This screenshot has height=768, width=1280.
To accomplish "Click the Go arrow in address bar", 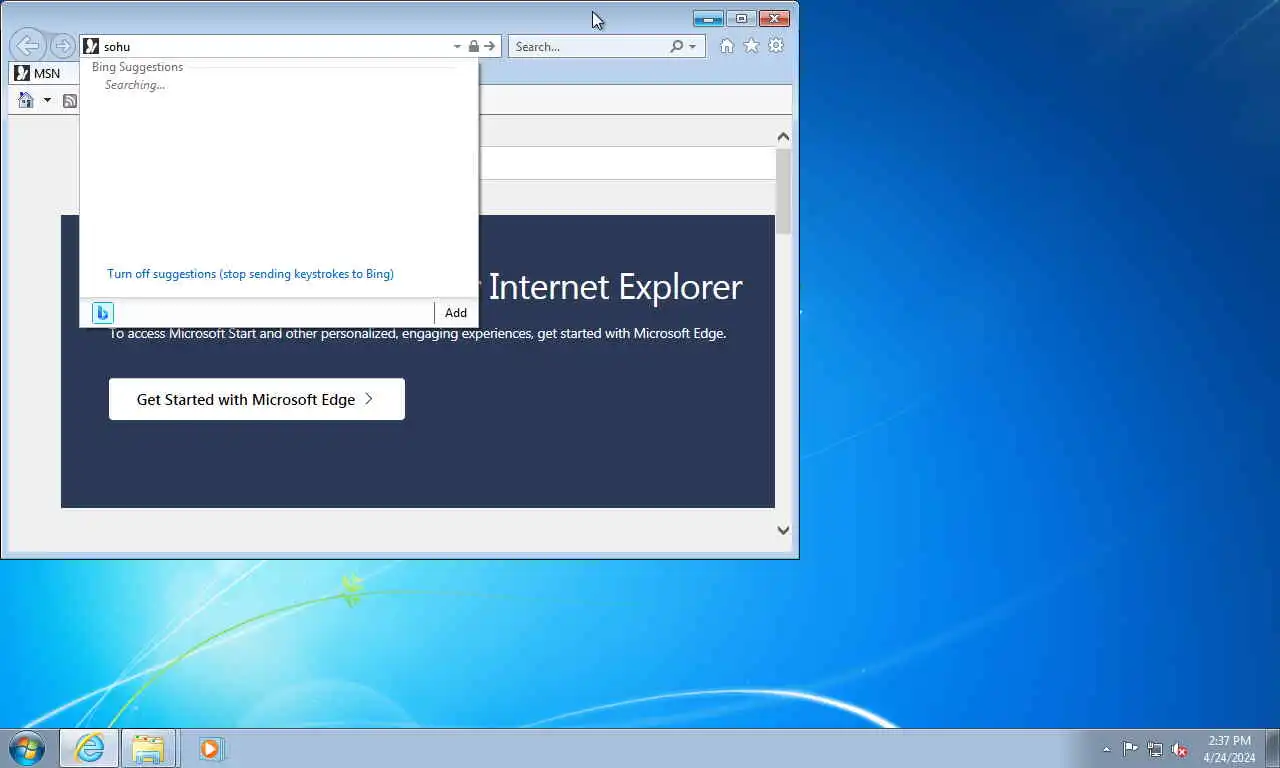I will (x=489, y=46).
